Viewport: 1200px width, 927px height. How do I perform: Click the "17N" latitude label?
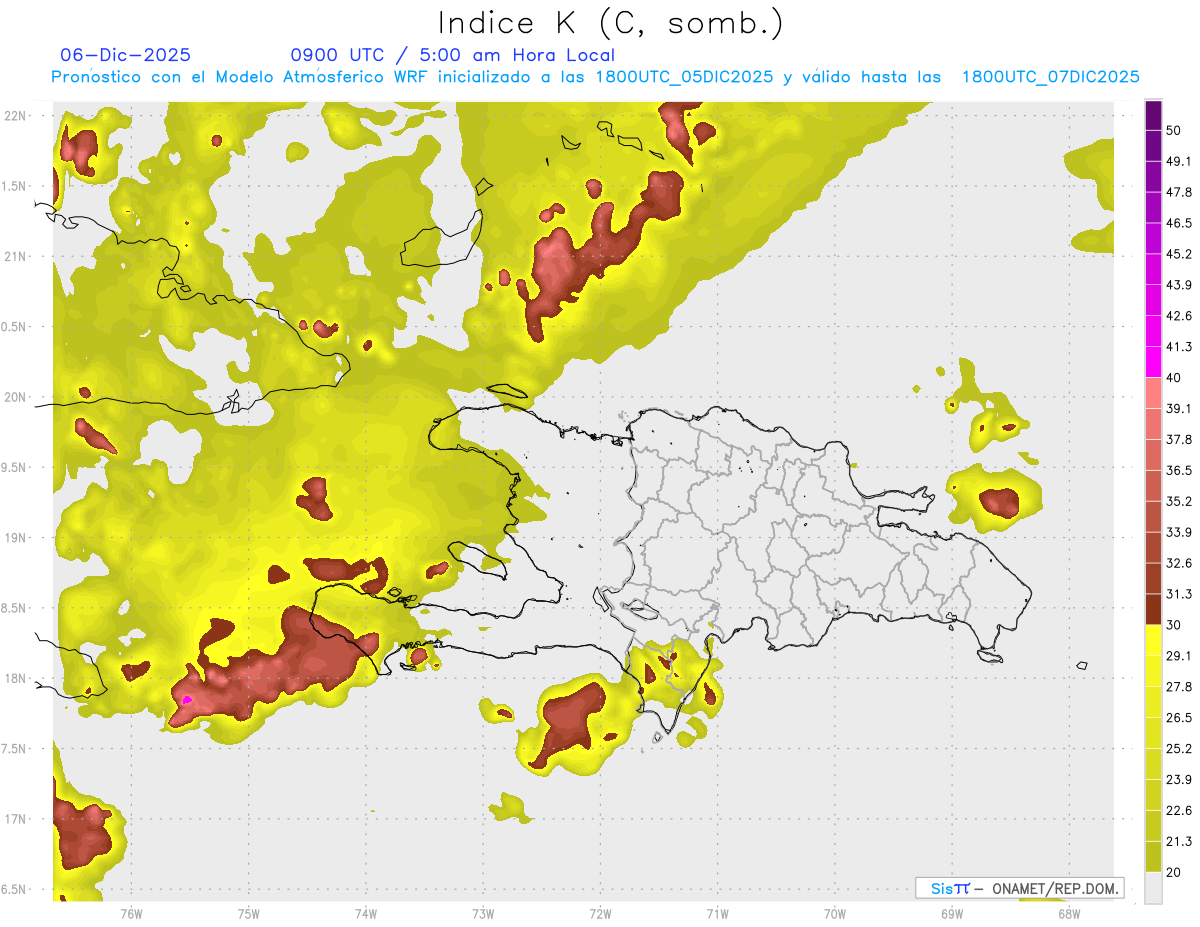tap(15, 819)
